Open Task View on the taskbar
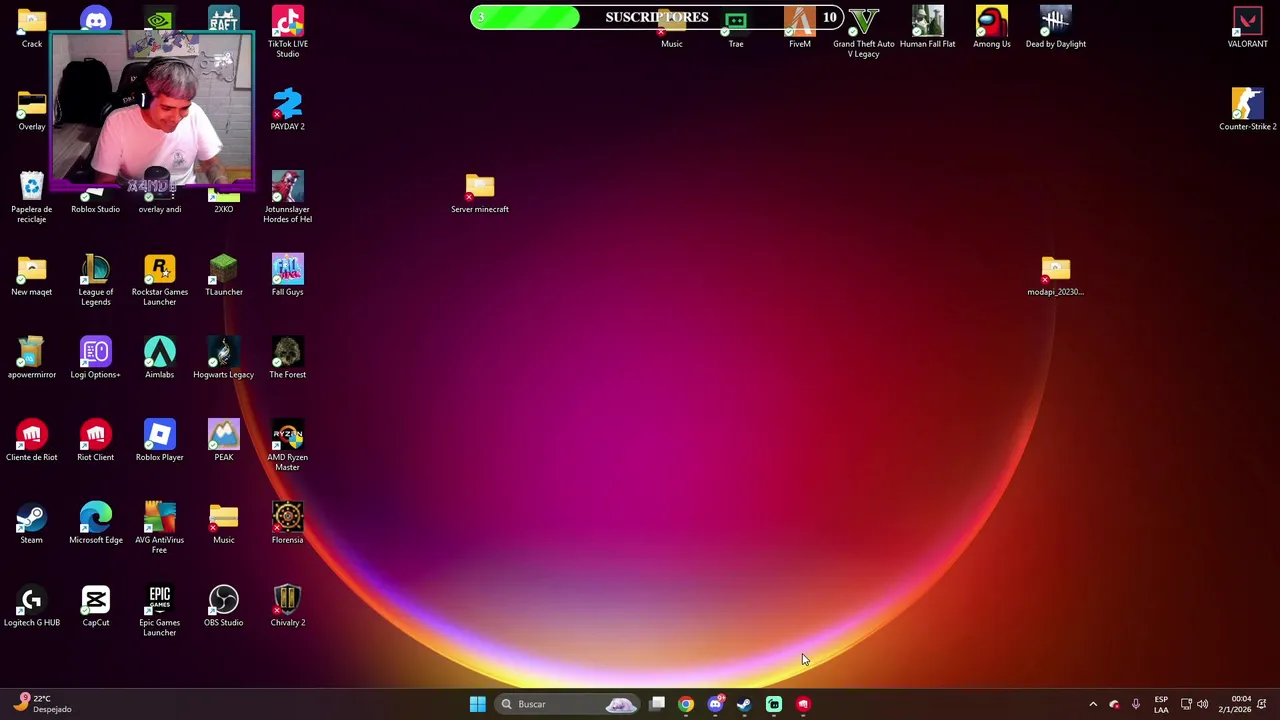 click(657, 704)
